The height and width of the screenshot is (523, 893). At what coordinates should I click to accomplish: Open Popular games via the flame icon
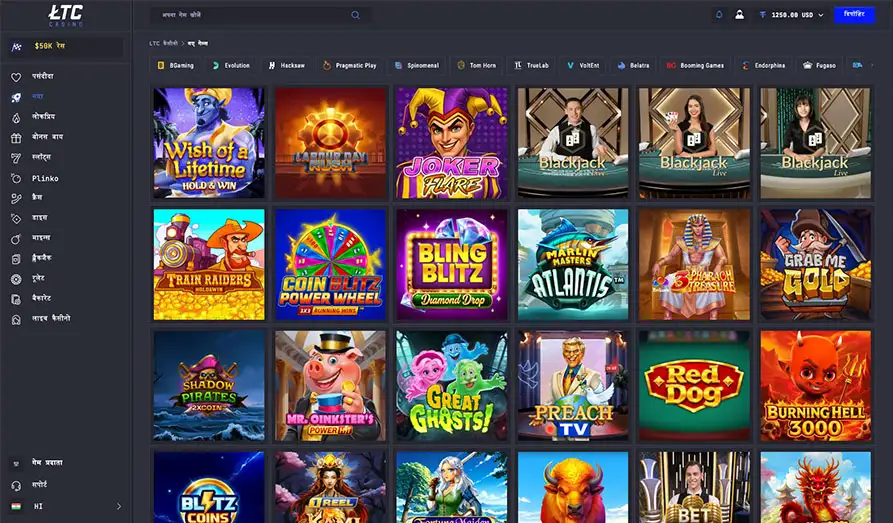click(x=16, y=117)
